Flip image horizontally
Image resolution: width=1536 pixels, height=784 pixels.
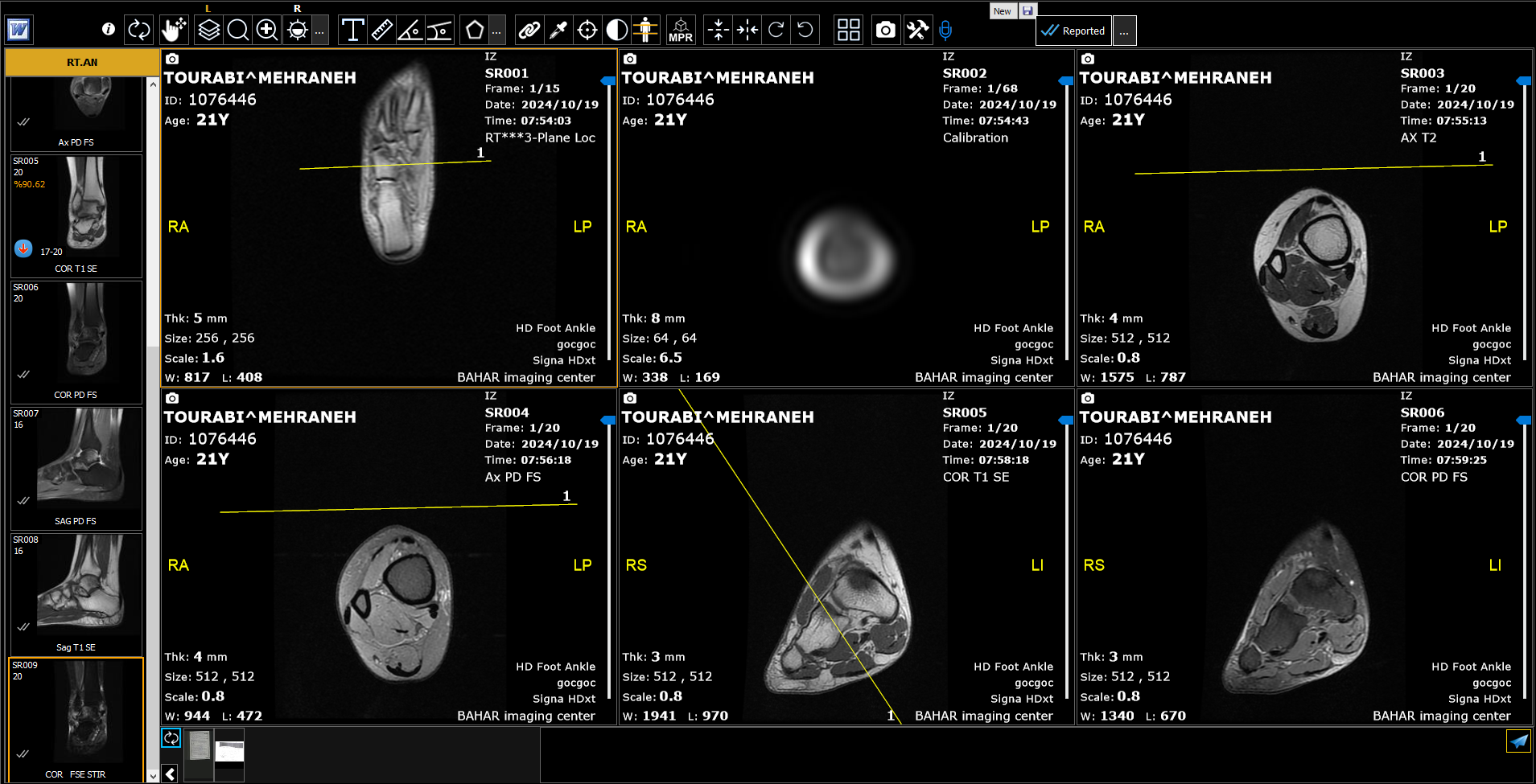point(747,31)
